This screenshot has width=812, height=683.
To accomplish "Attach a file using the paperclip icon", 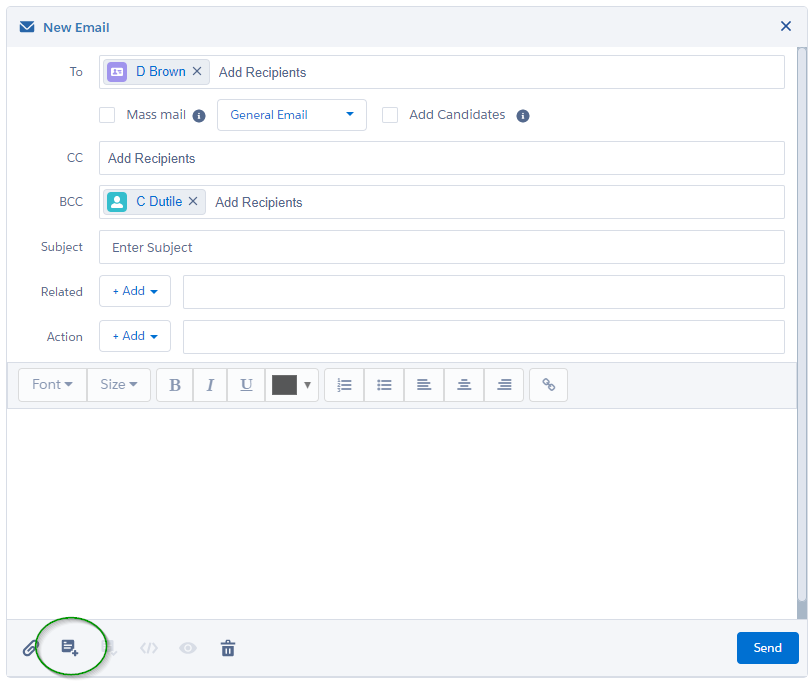I will (x=29, y=648).
